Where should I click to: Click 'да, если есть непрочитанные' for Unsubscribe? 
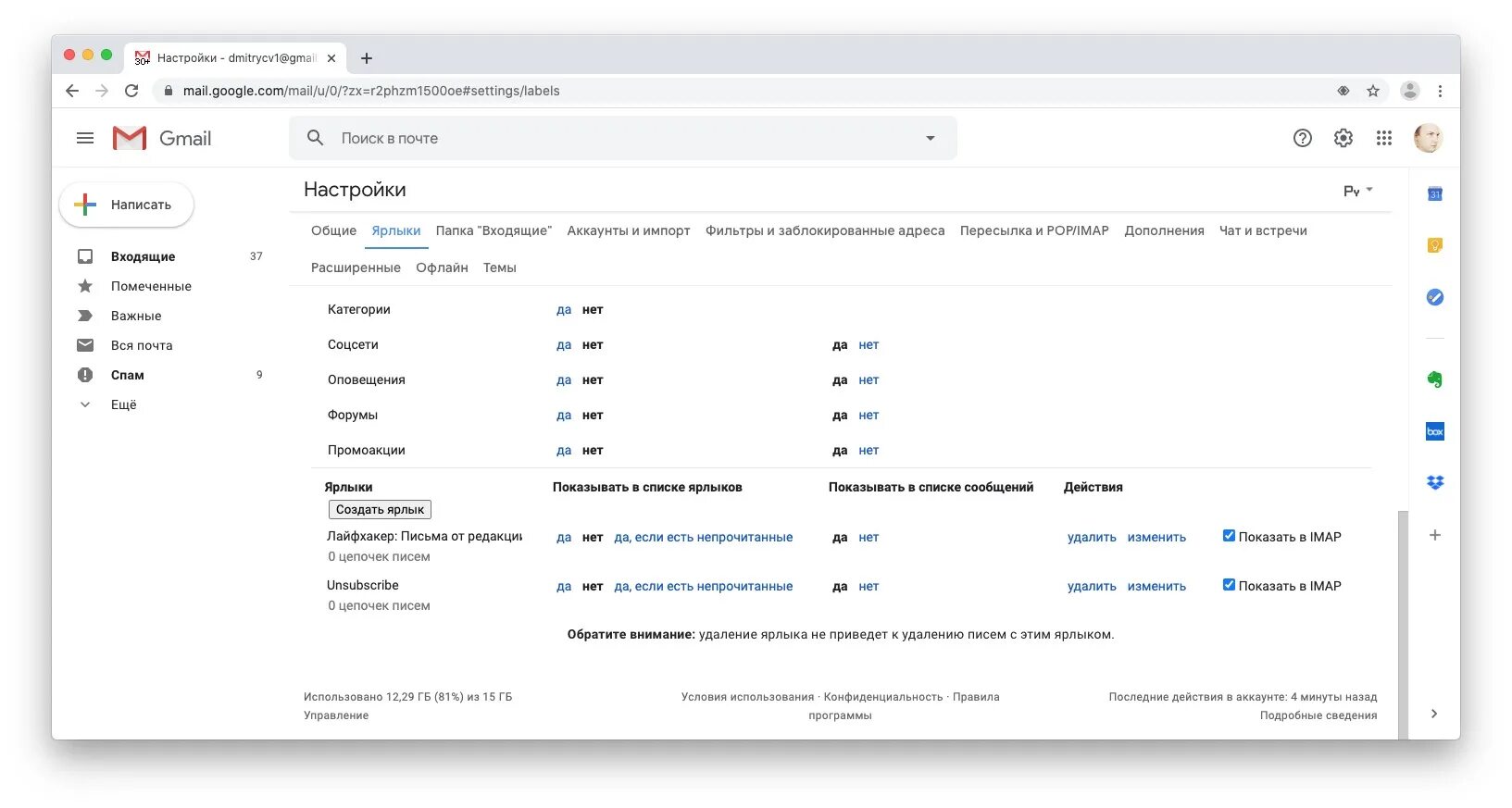tap(704, 586)
